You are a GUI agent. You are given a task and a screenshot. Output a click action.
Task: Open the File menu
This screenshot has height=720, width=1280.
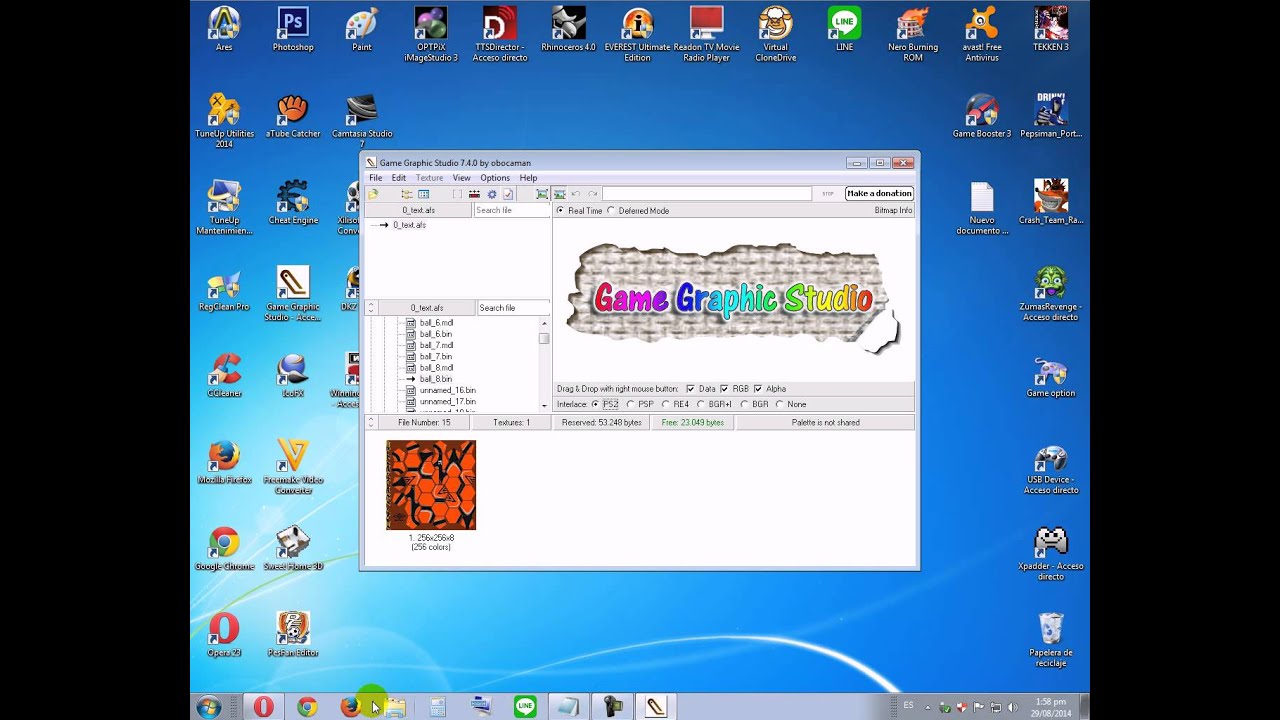click(x=375, y=178)
